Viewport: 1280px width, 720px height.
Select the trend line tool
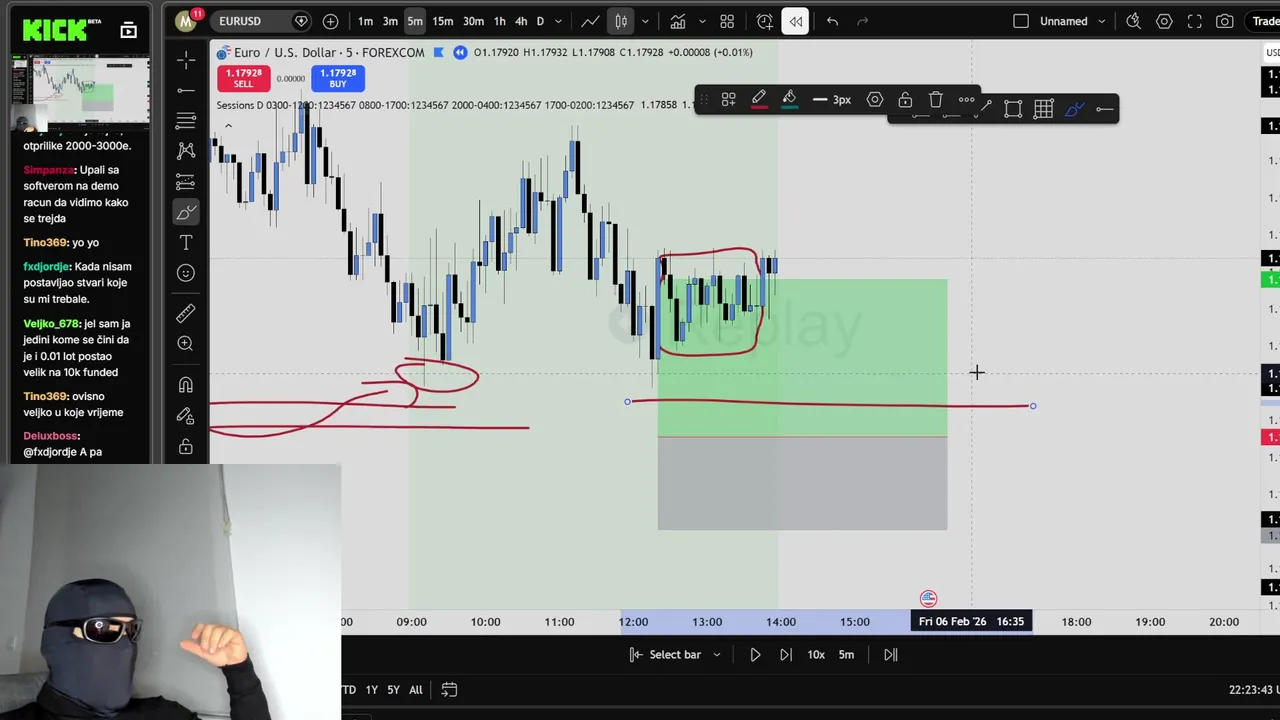186,91
